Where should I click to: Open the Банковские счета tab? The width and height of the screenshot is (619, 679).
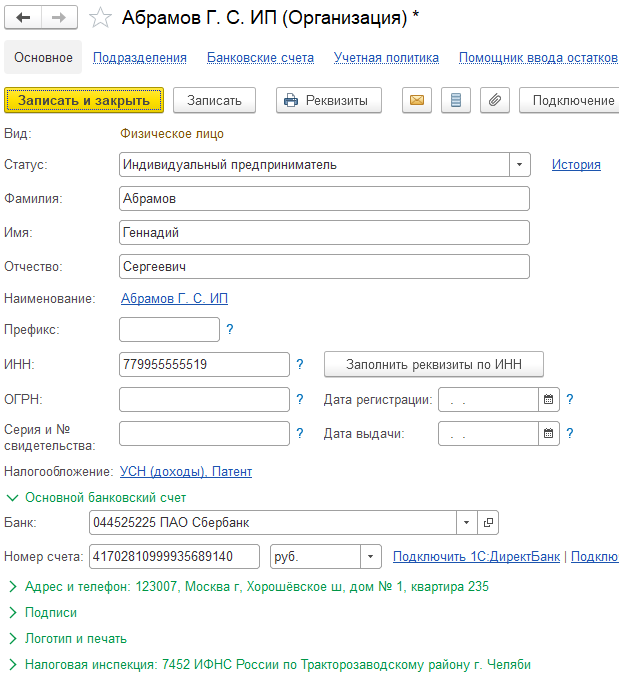tap(260, 58)
